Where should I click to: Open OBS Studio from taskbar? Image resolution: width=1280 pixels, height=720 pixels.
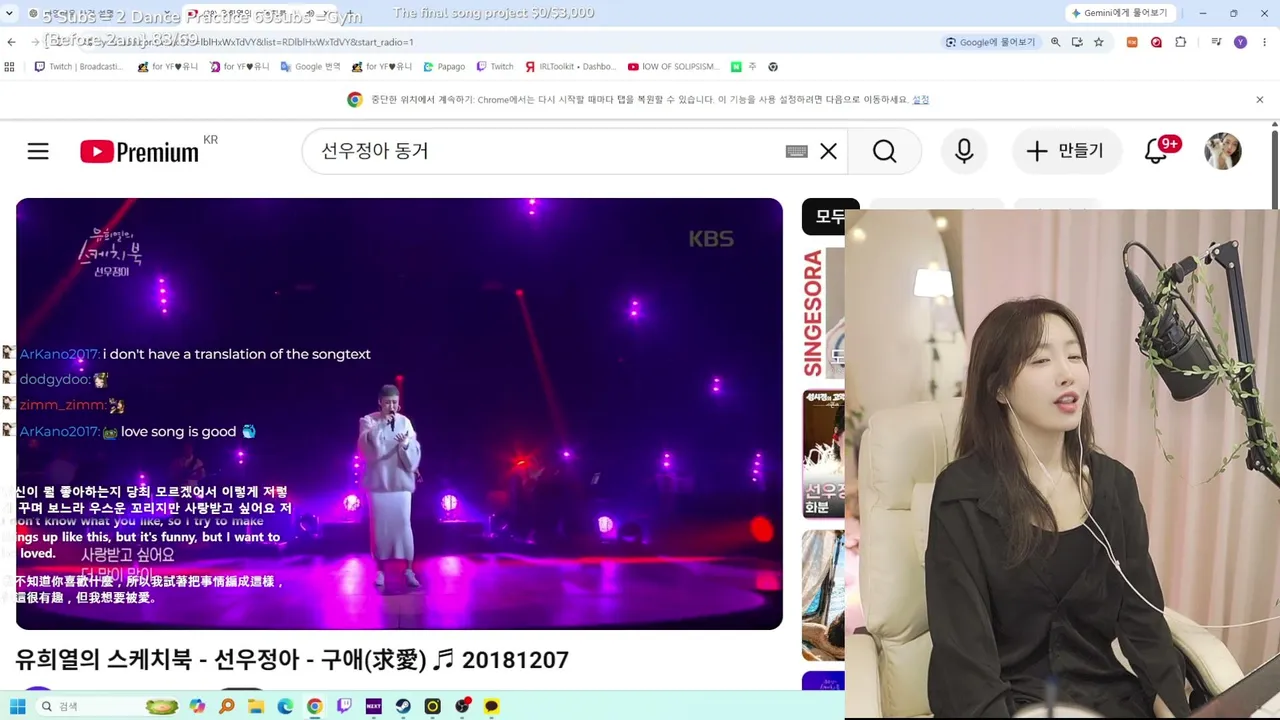coord(462,706)
